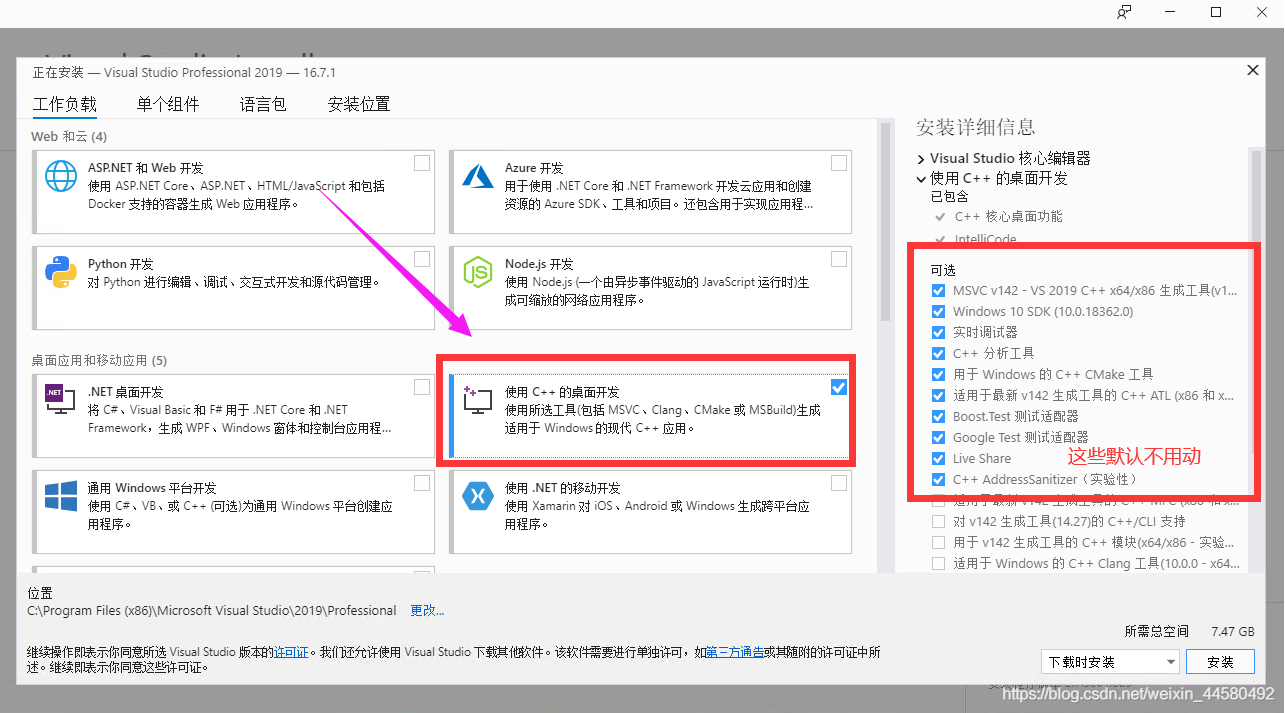Enable the Node.js development workload checkbox
Image resolution: width=1285 pixels, height=713 pixels.
[838, 259]
